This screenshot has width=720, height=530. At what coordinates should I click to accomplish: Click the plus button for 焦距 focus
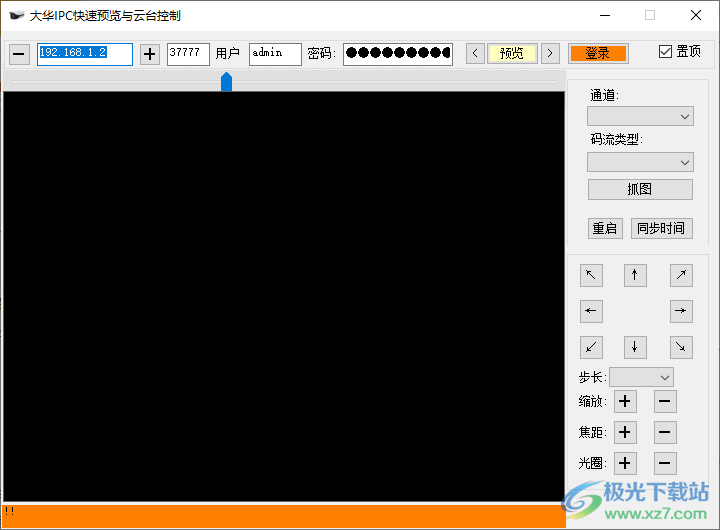pos(625,432)
